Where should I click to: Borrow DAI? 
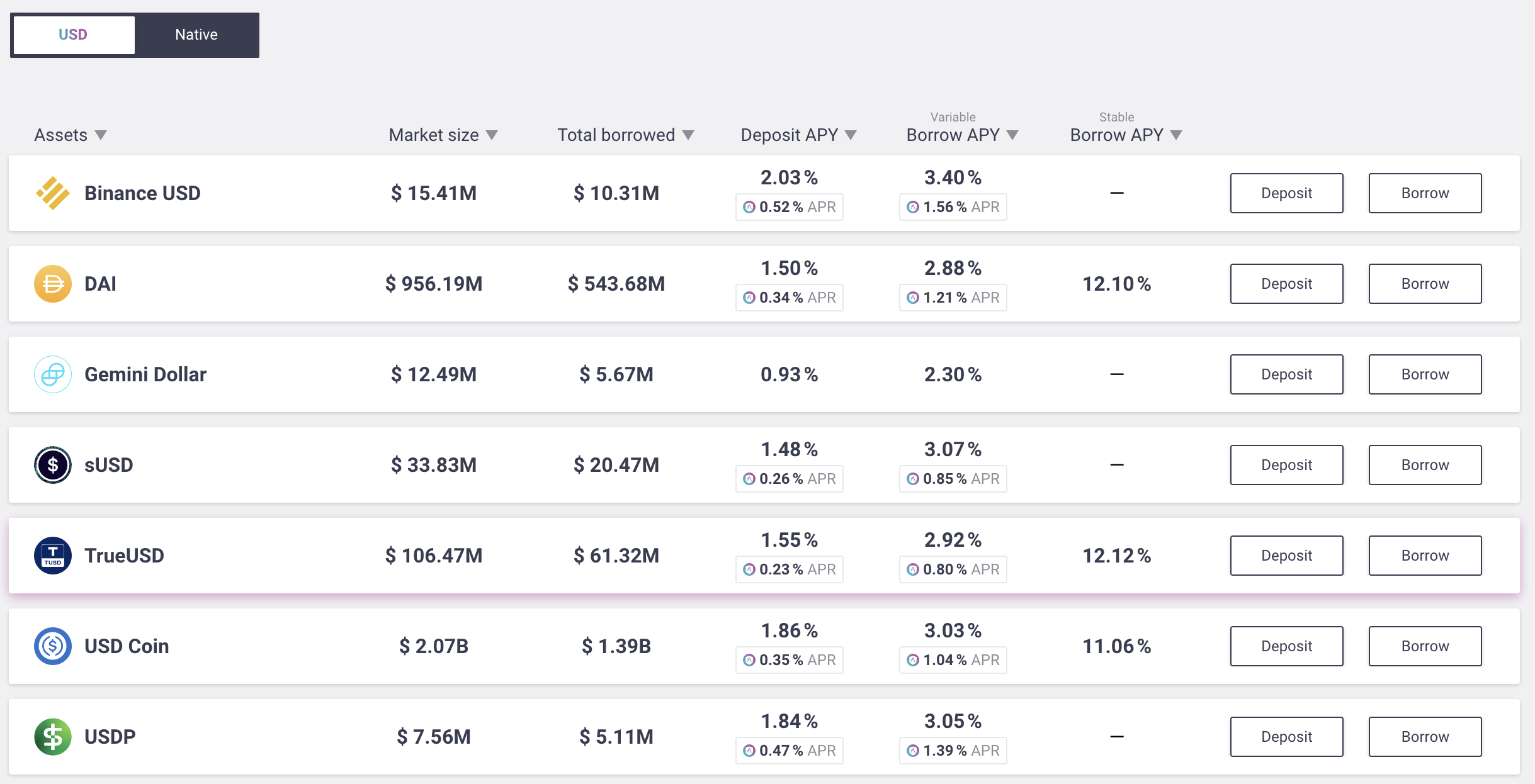1425,284
